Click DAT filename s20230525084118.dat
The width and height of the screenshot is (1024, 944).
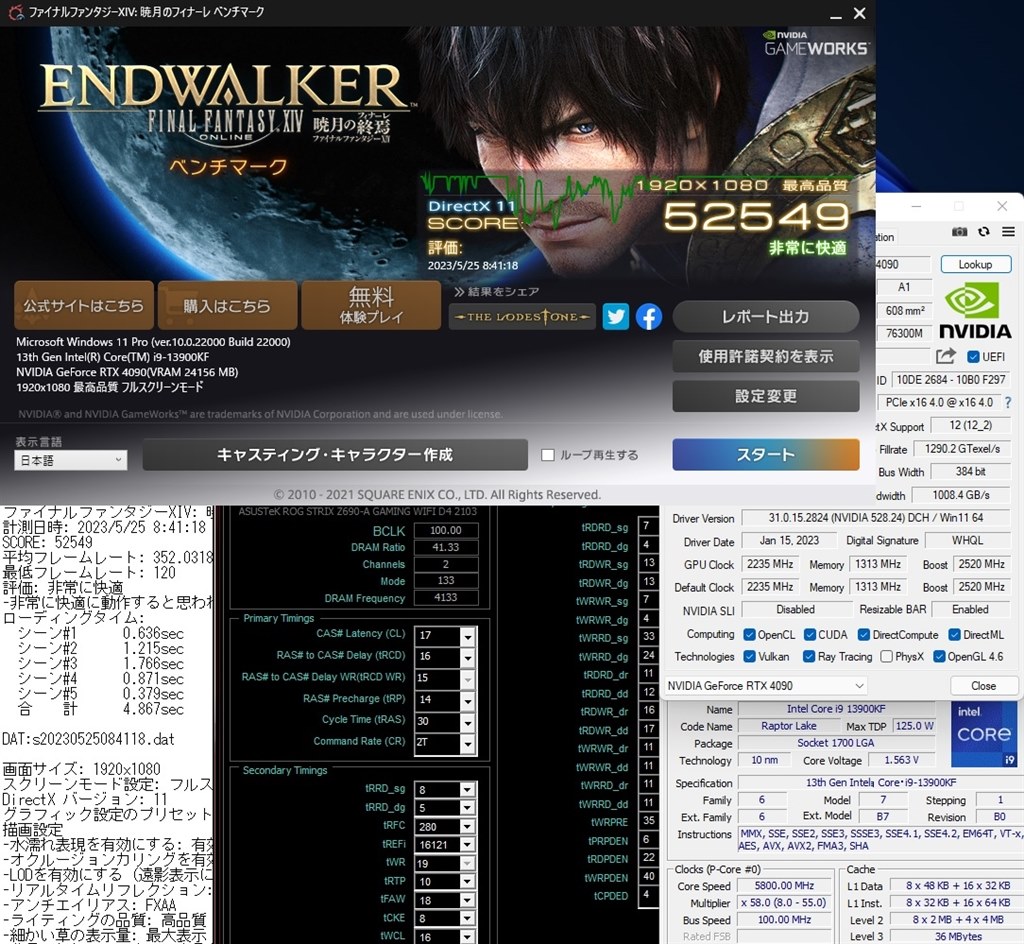(x=103, y=739)
